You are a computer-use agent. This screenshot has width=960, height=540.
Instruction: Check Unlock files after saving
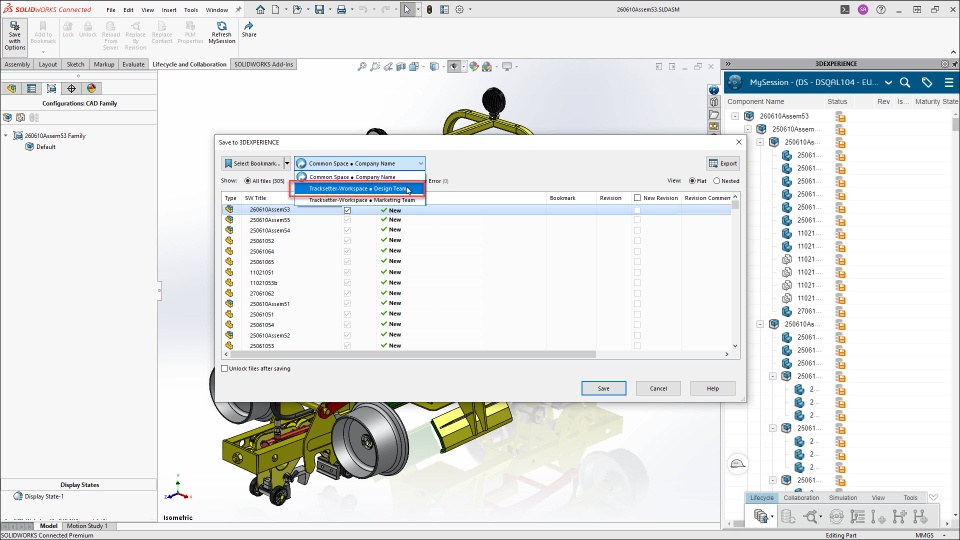(x=224, y=369)
